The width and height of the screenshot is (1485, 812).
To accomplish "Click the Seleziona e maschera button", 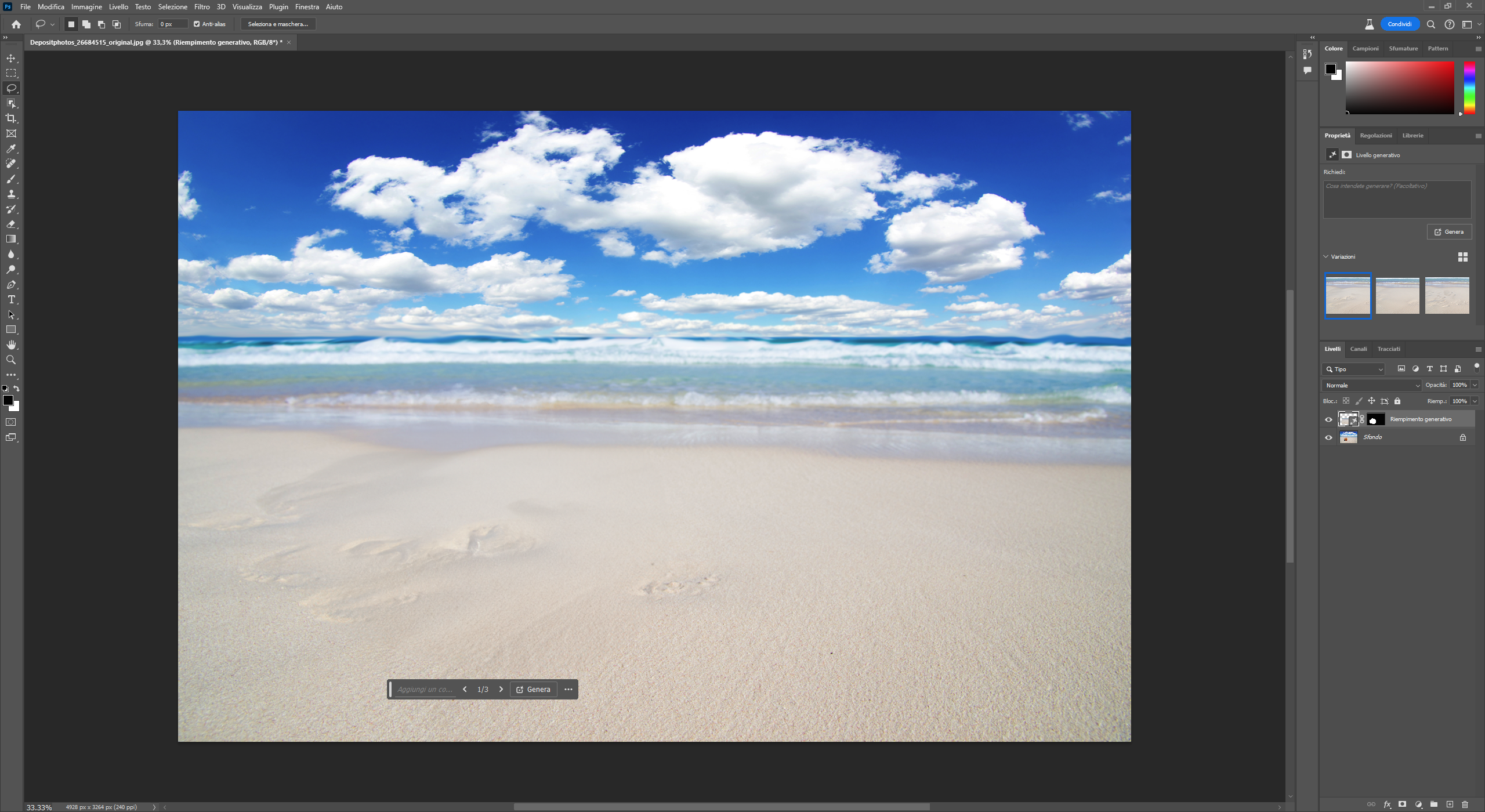I will (x=278, y=24).
